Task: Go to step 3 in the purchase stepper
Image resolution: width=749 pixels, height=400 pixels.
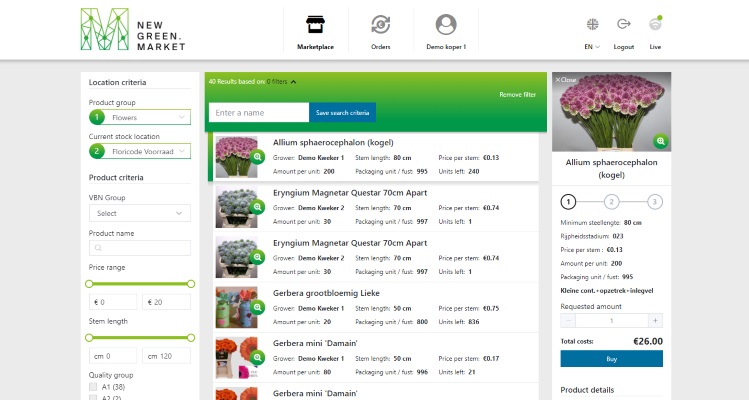Action: pyautogui.click(x=655, y=202)
